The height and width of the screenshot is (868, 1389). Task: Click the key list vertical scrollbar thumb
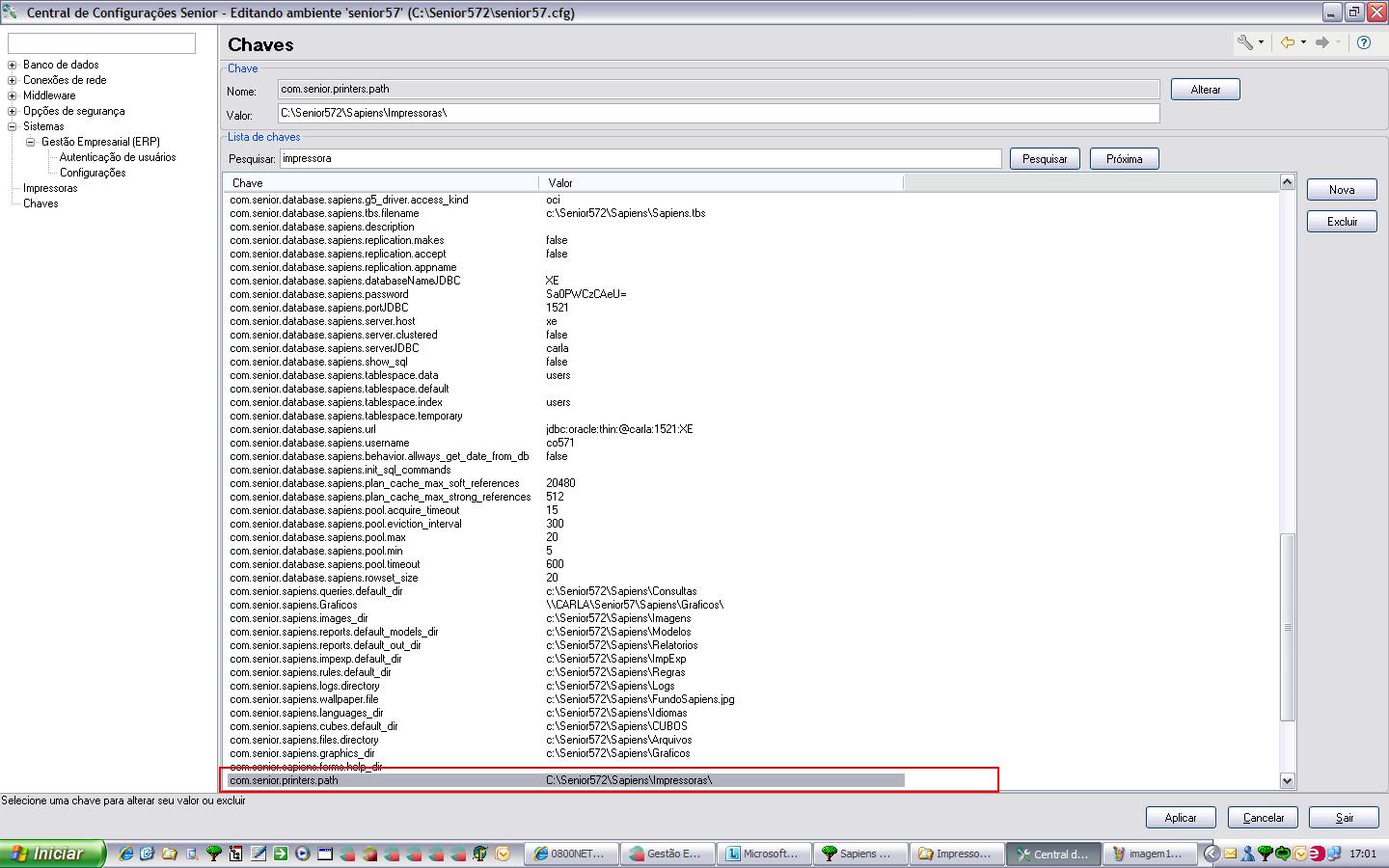[1287, 627]
